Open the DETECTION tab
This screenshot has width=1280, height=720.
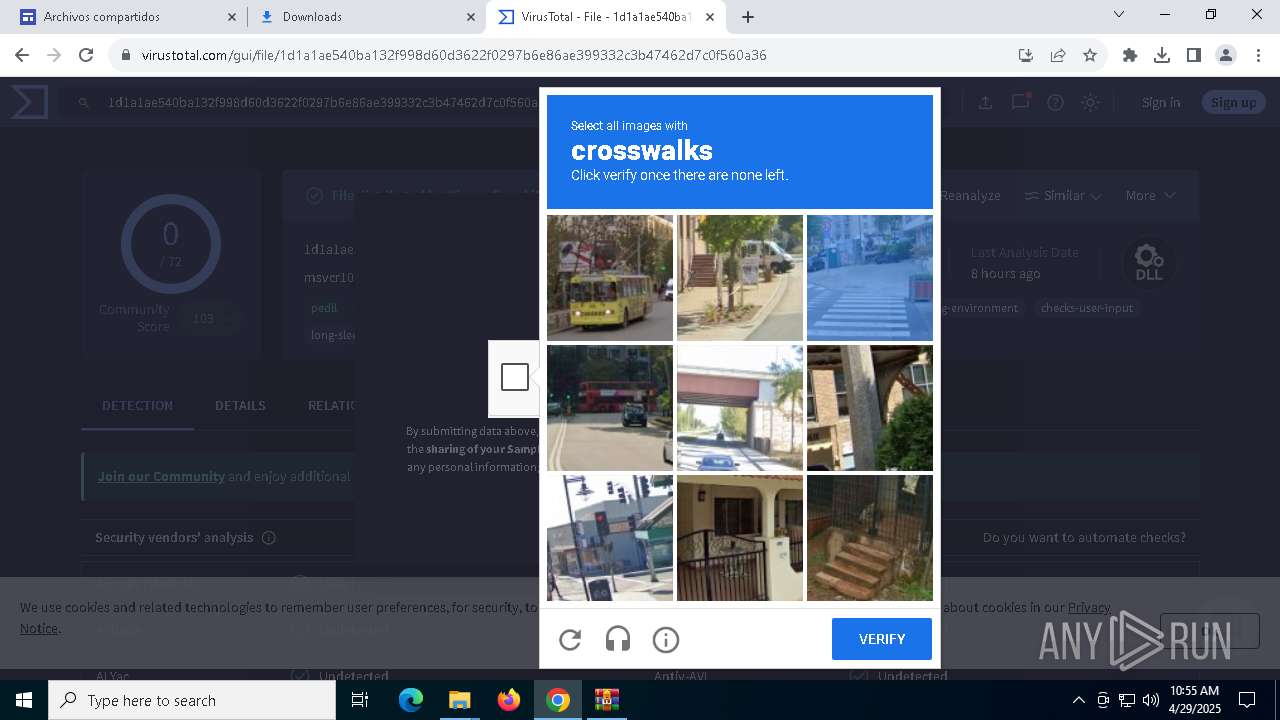click(137, 405)
